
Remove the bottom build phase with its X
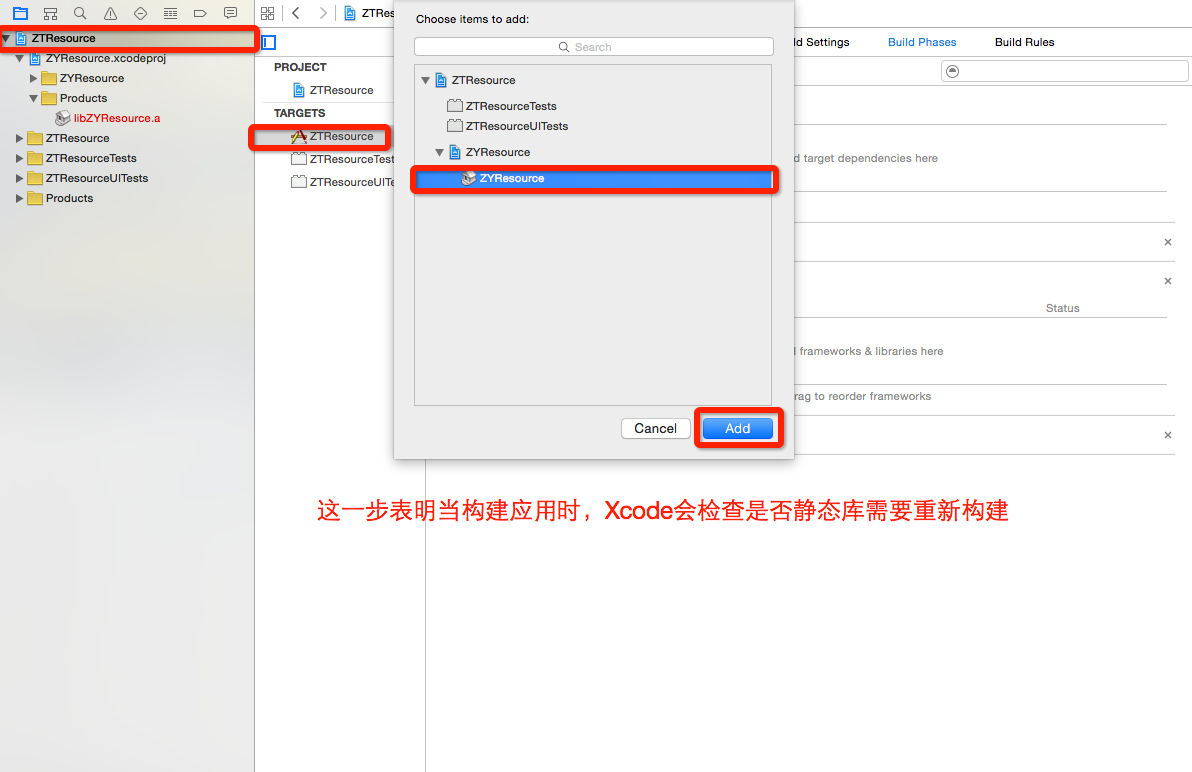1168,435
